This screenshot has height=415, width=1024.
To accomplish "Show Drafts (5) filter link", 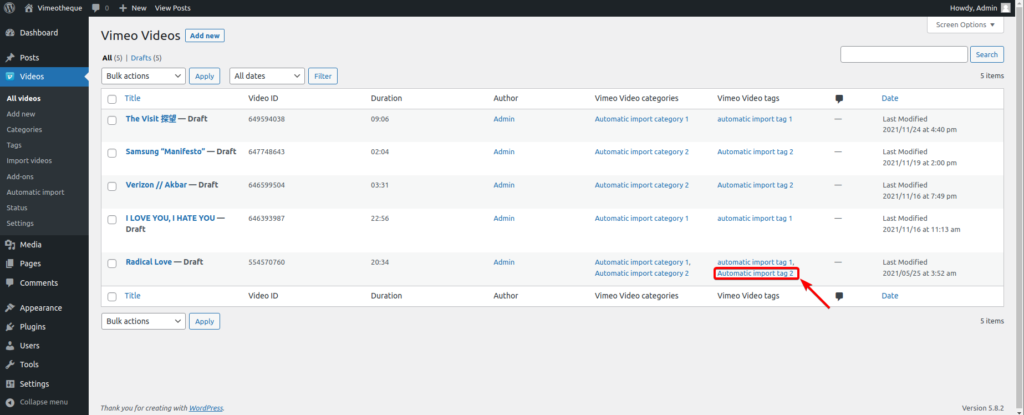I will [x=146, y=58].
